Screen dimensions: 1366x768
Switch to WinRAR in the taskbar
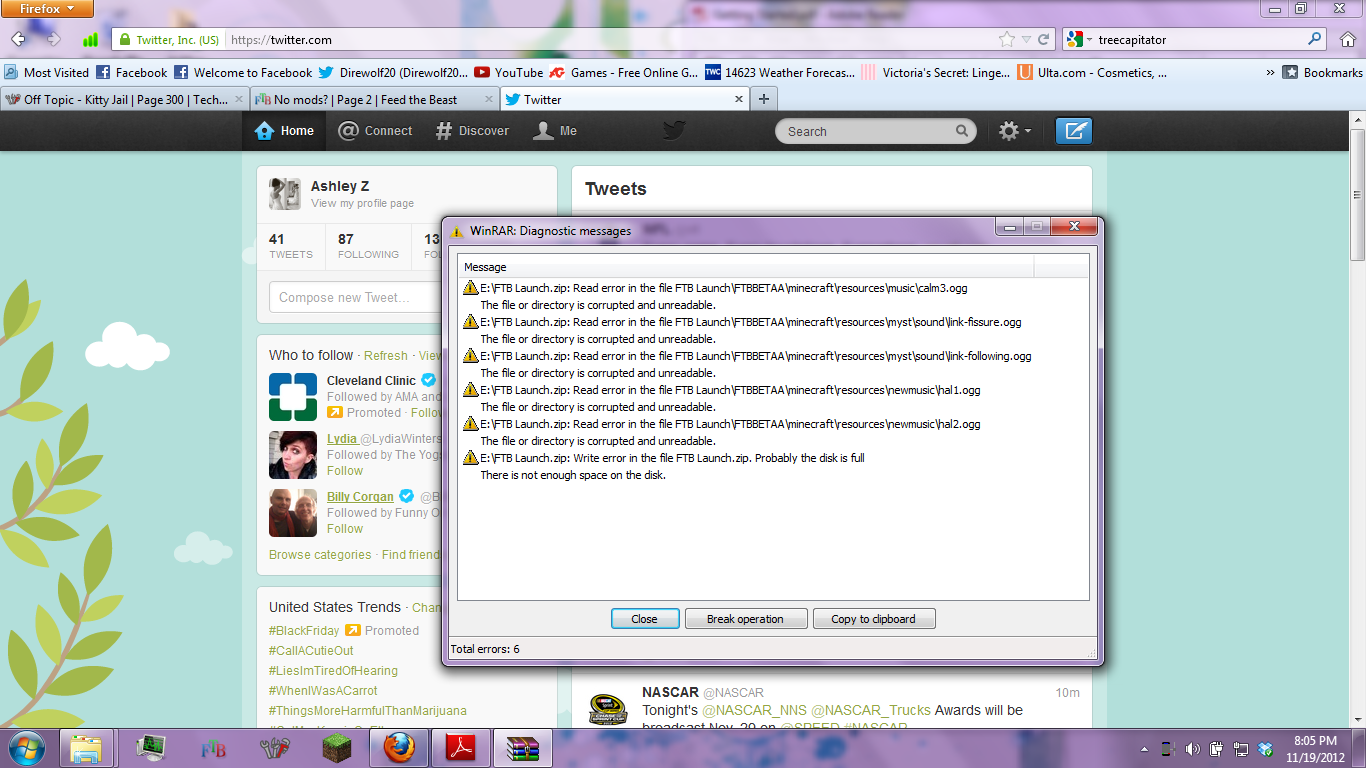coord(523,748)
